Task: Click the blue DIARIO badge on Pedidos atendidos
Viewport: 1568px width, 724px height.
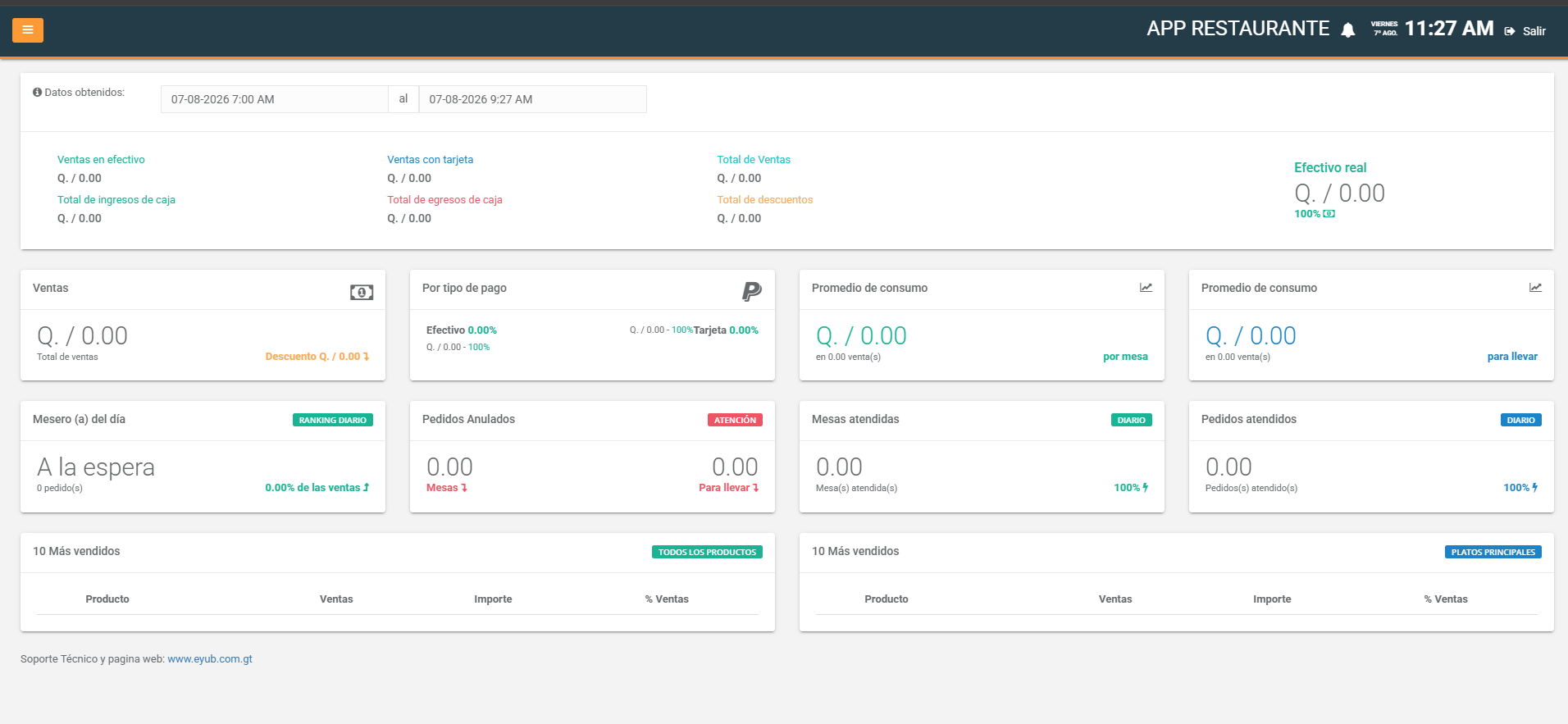Action: click(x=1521, y=420)
